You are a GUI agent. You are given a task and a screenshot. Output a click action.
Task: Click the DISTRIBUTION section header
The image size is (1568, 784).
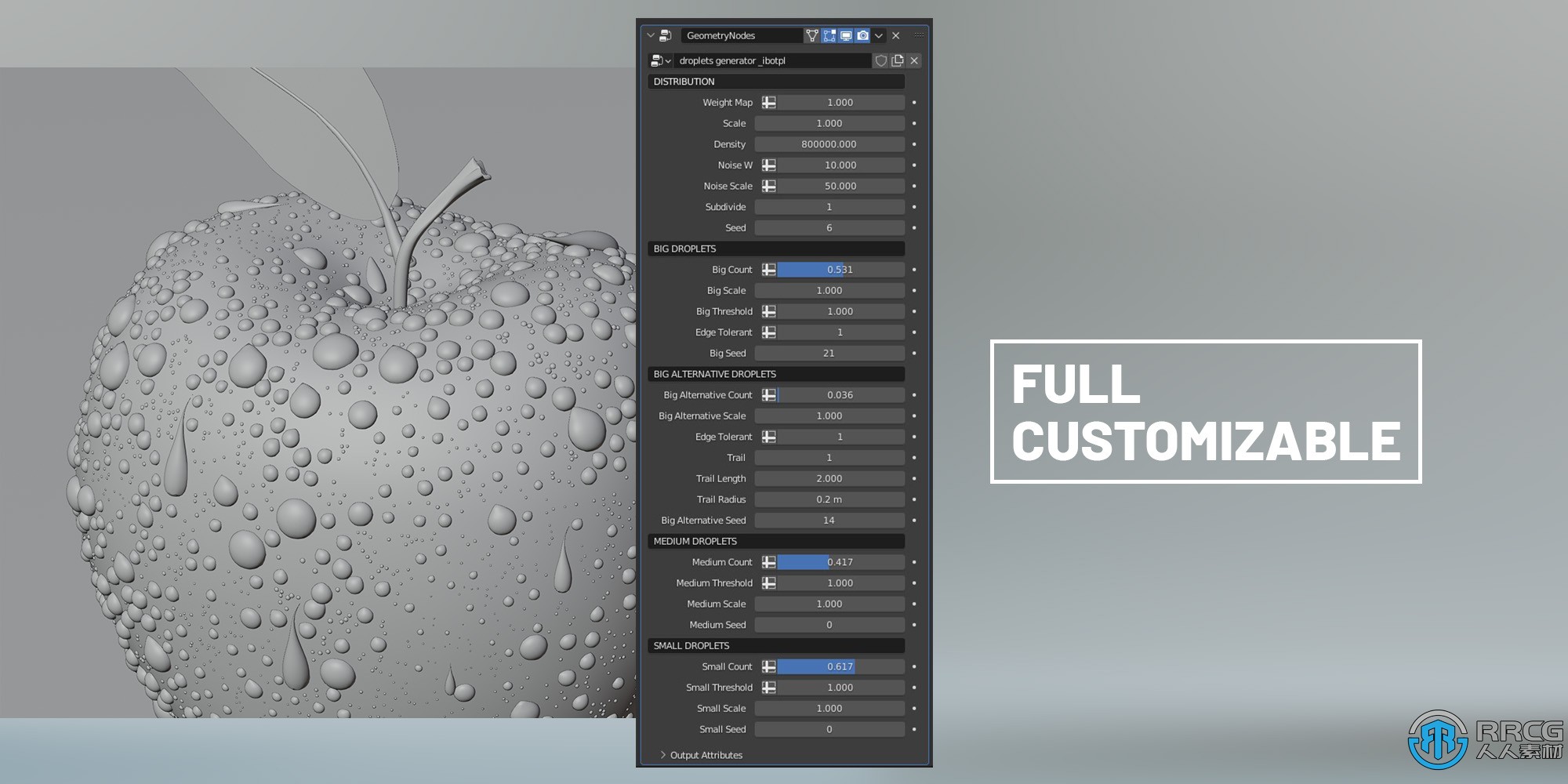(x=776, y=82)
